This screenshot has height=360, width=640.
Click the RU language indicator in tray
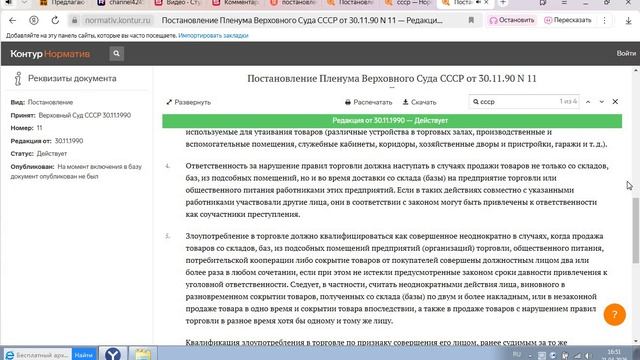(x=517, y=354)
